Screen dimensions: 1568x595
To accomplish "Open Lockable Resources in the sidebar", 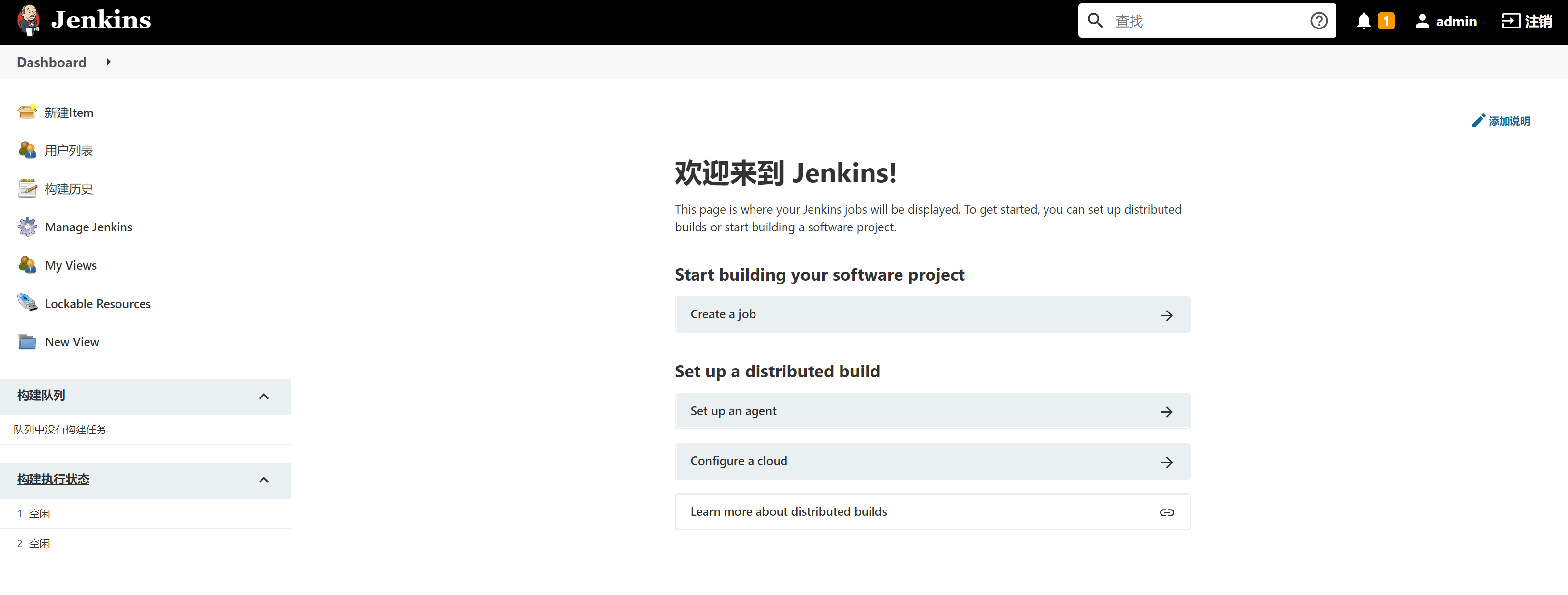I will pos(97,304).
